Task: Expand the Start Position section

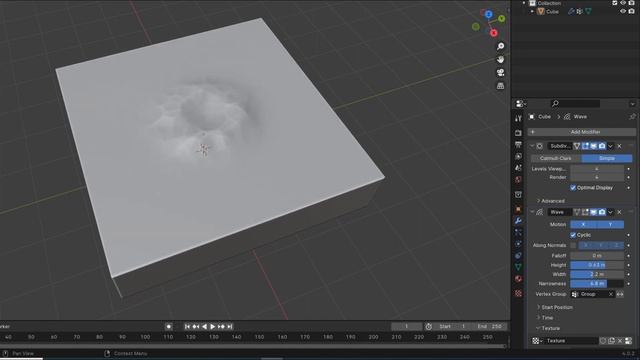Action: point(554,307)
